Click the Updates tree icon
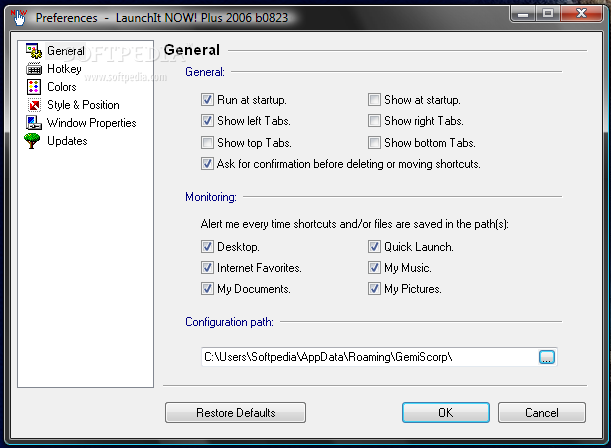This screenshot has height=448, width=611. (x=32, y=141)
